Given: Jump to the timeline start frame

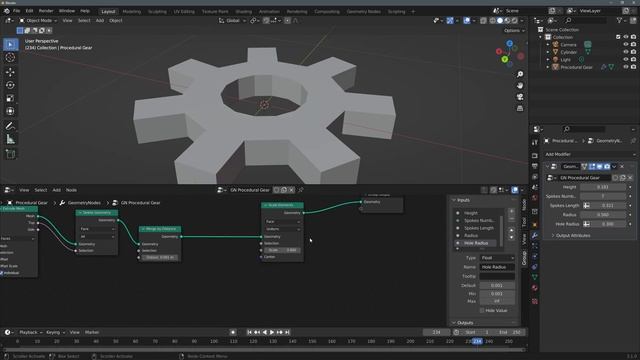Looking at the screenshot, I should (x=249, y=332).
